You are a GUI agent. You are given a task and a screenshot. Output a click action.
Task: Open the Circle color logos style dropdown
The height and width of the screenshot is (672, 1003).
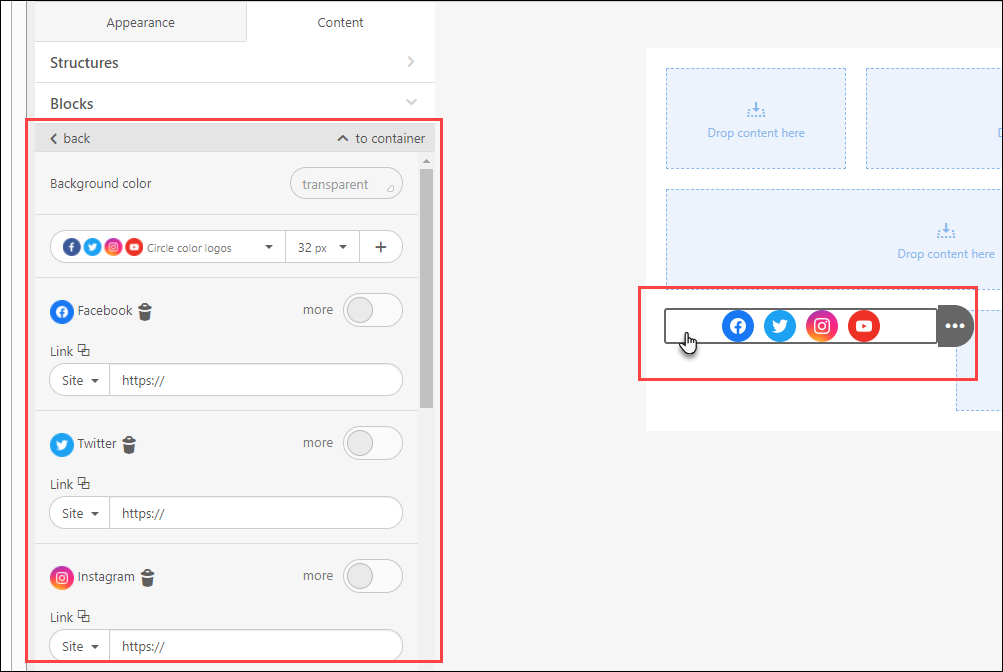(168, 247)
